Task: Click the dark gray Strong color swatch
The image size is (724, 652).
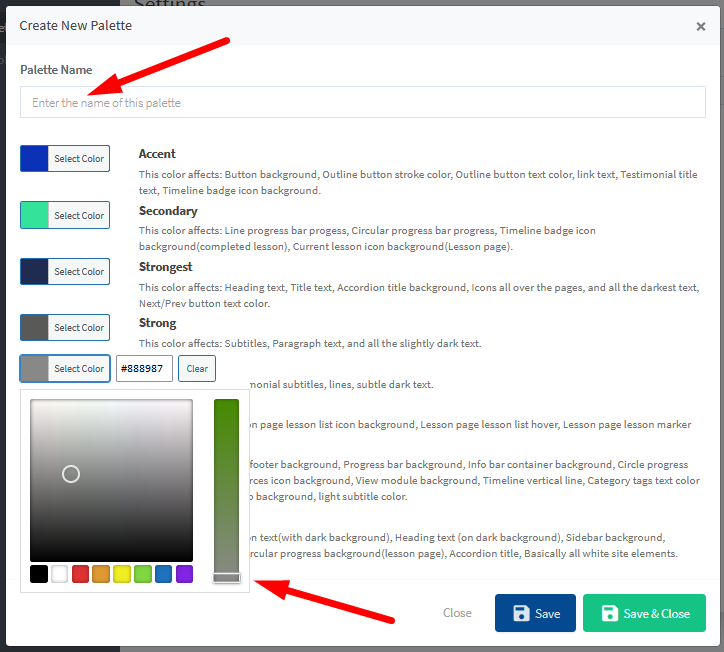Action: point(34,327)
